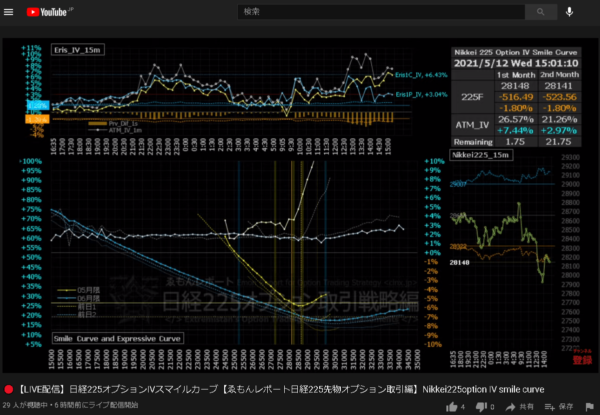Click the 2nd Month column header
This screenshot has width=600, height=415.
(559, 75)
